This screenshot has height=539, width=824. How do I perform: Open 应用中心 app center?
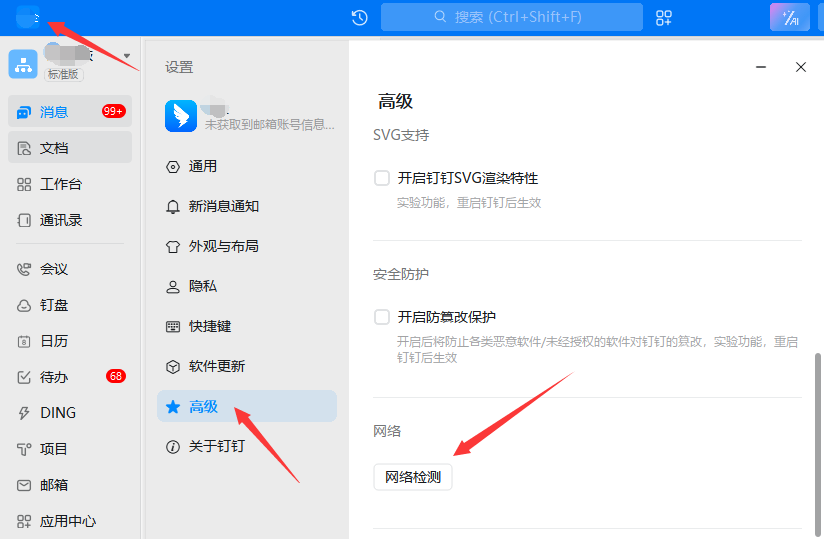pyautogui.click(x=70, y=521)
